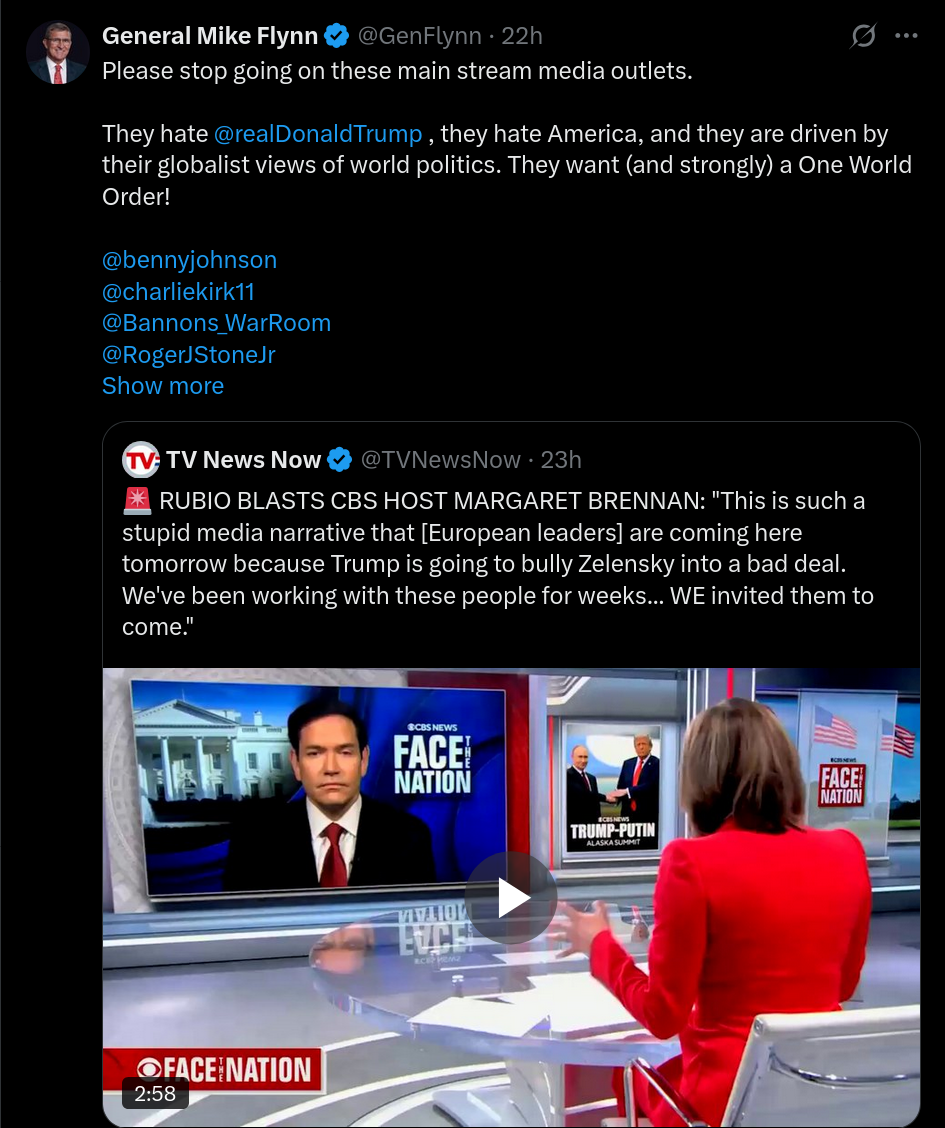The image size is (945, 1128).
Task: Click the 2:58 video duration badge
Action: point(155,1093)
